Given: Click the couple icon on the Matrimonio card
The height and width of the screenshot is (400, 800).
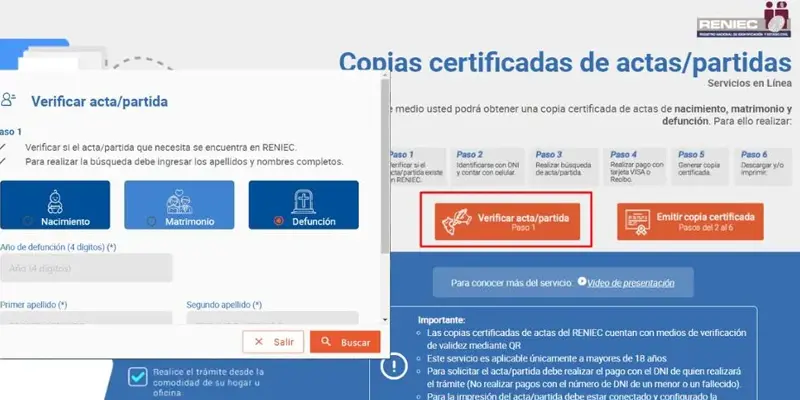Looking at the screenshot, I should (180, 202).
